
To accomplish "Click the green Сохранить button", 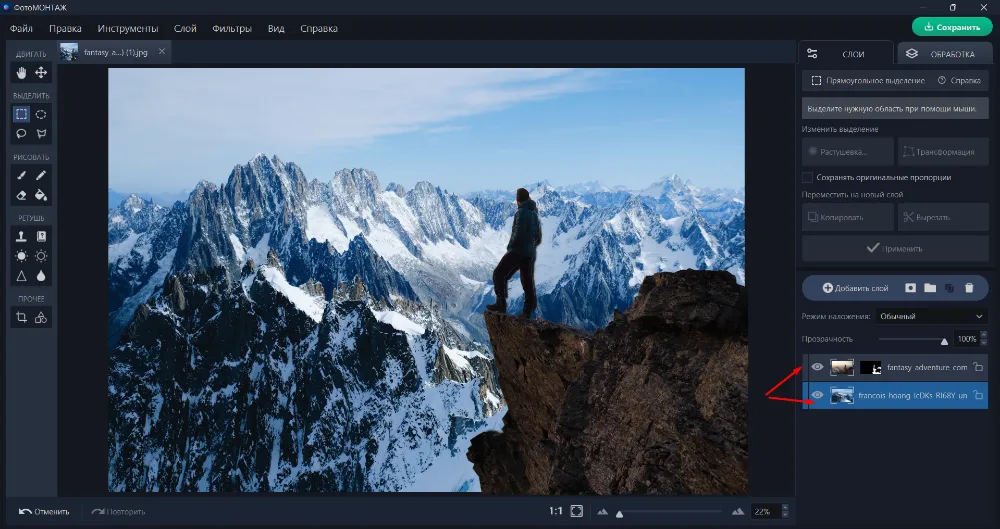I will pos(951,27).
